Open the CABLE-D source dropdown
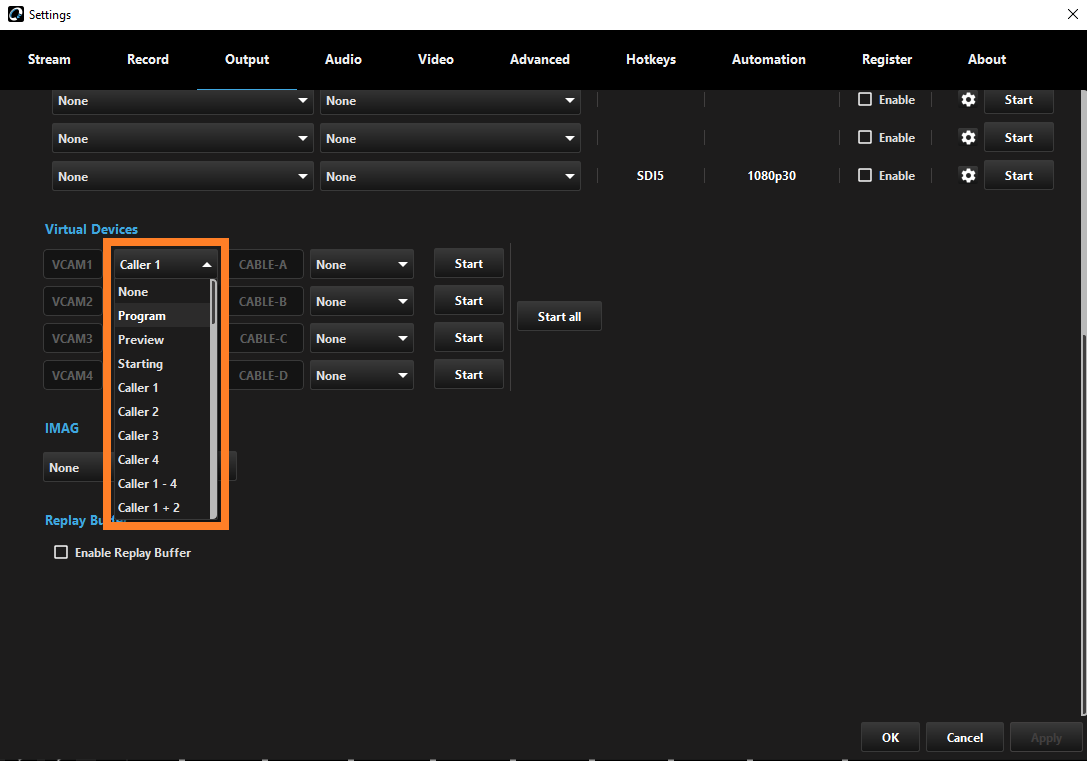The width and height of the screenshot is (1087, 761). (x=361, y=376)
